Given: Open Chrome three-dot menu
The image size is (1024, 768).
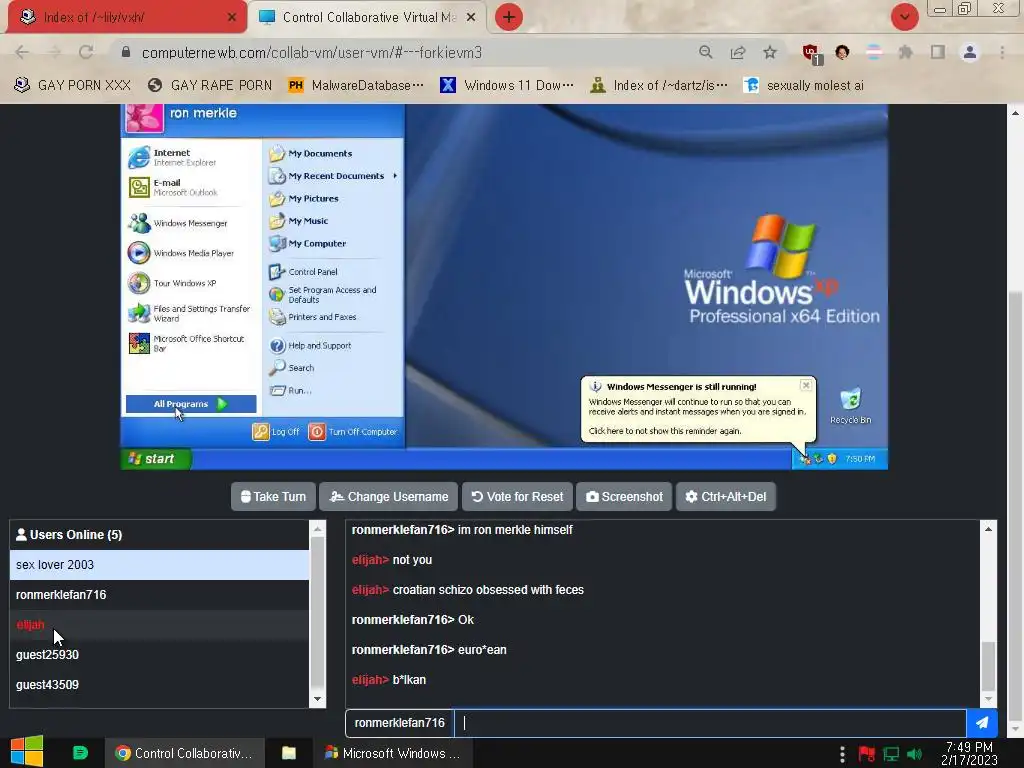Looking at the screenshot, I should click(x=1002, y=52).
